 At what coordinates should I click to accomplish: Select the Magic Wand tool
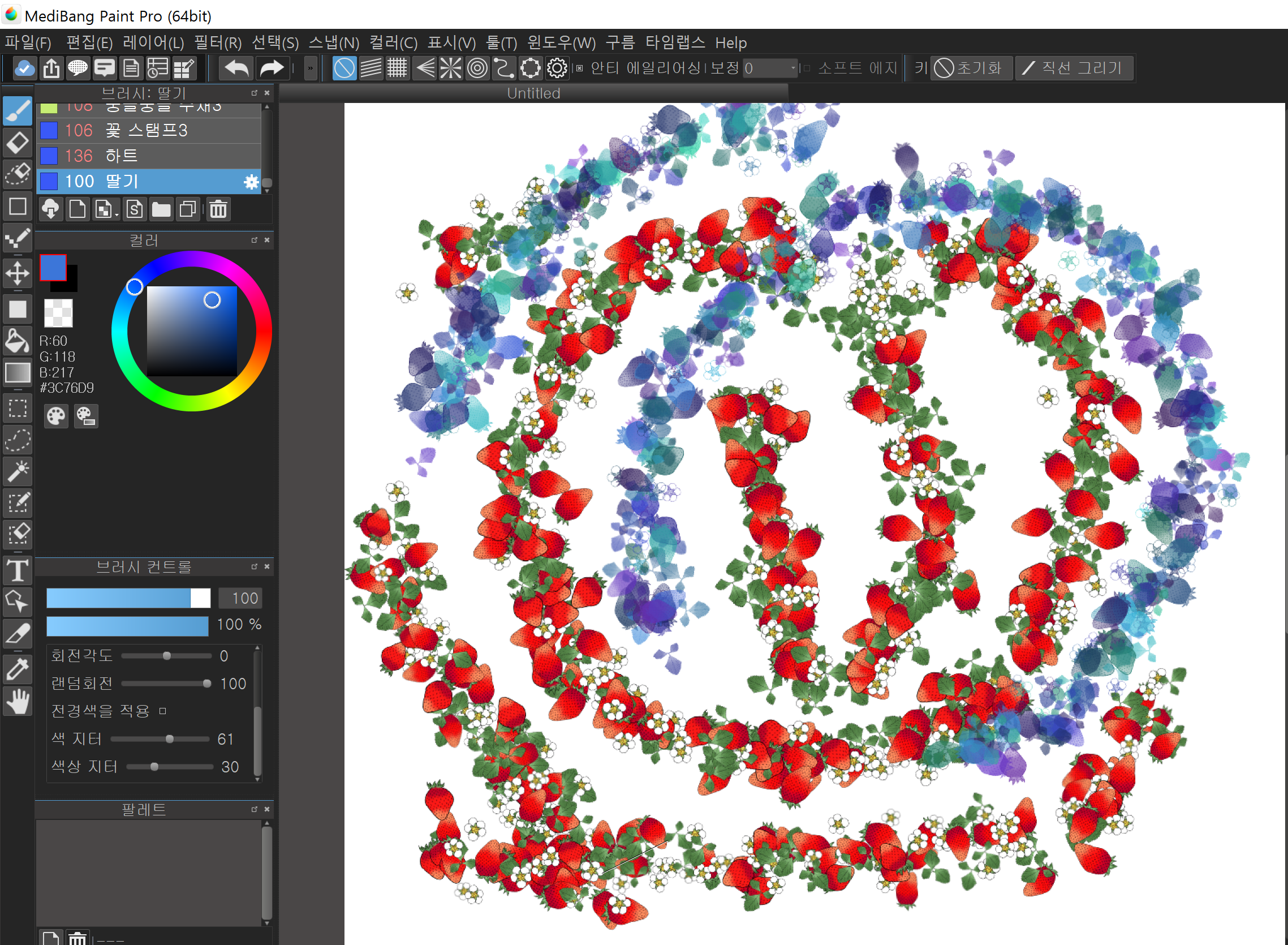(x=18, y=471)
